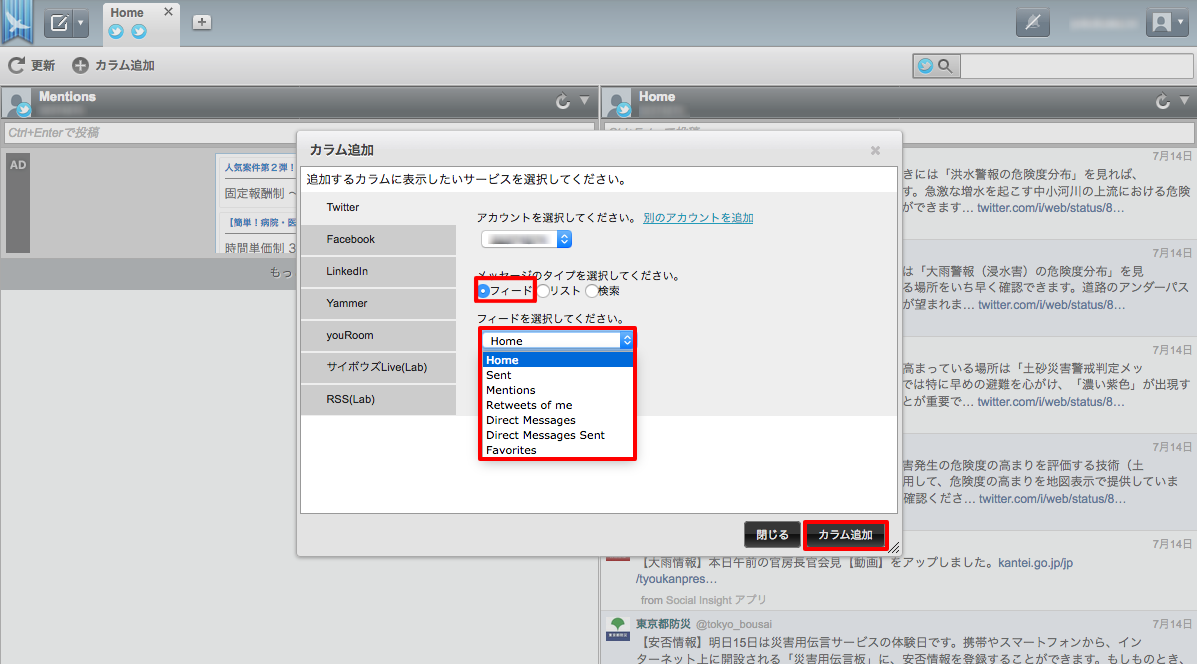Choose Direct Messages option

coord(557,421)
